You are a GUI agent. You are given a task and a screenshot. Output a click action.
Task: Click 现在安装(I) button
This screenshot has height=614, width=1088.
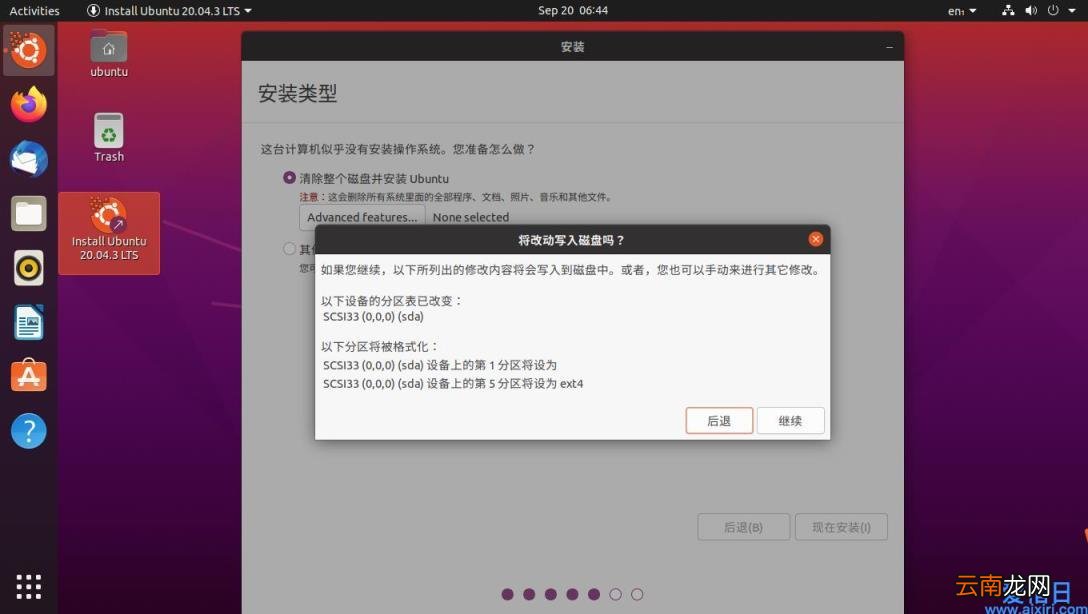tap(841, 527)
